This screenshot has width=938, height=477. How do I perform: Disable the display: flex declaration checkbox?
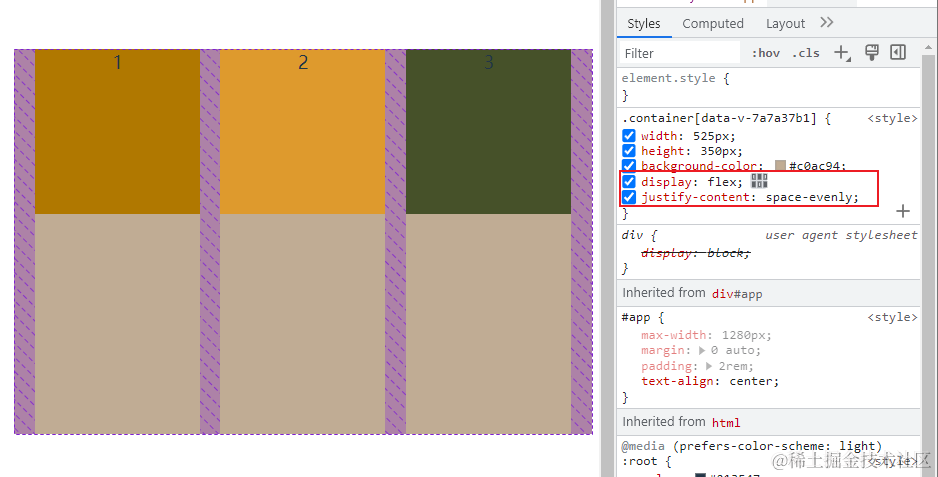click(x=629, y=181)
